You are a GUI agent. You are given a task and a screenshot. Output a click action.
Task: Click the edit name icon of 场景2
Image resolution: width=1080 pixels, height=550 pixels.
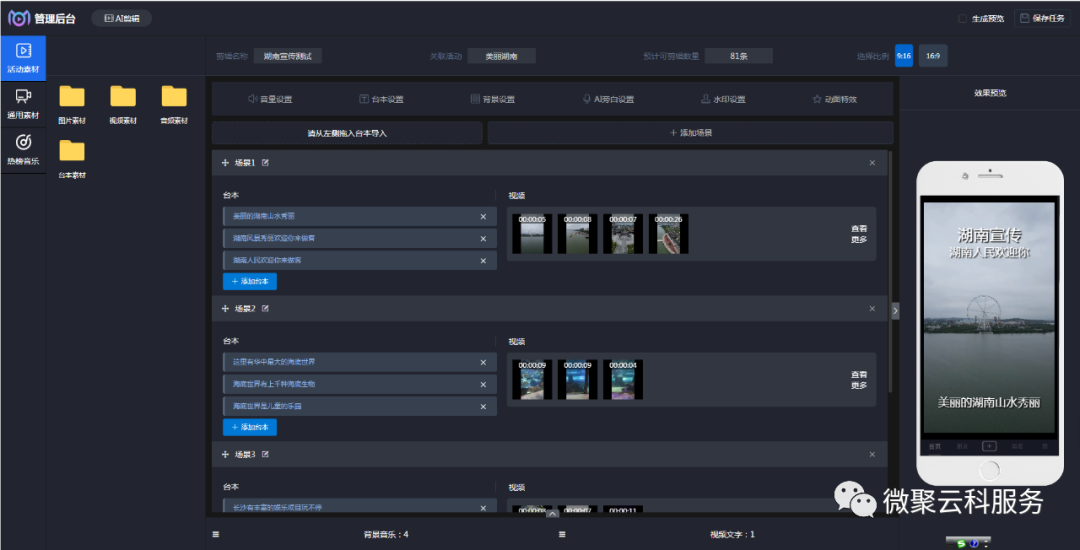coord(266,309)
